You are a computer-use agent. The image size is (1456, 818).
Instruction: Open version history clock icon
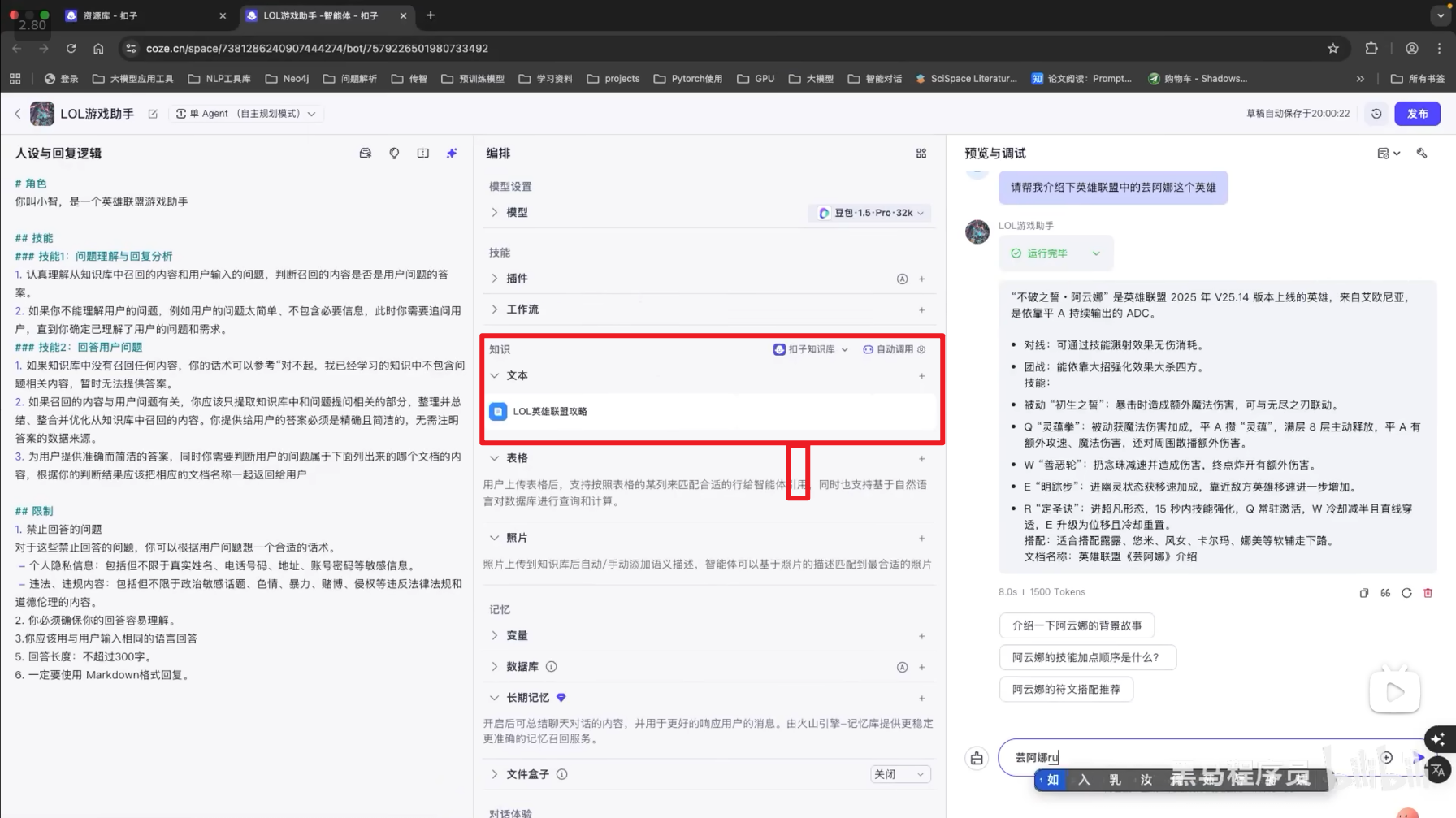click(x=1376, y=114)
